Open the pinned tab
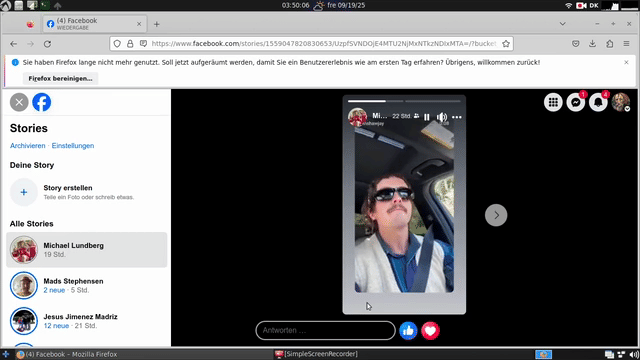This screenshot has height=360, width=640. point(30,24)
